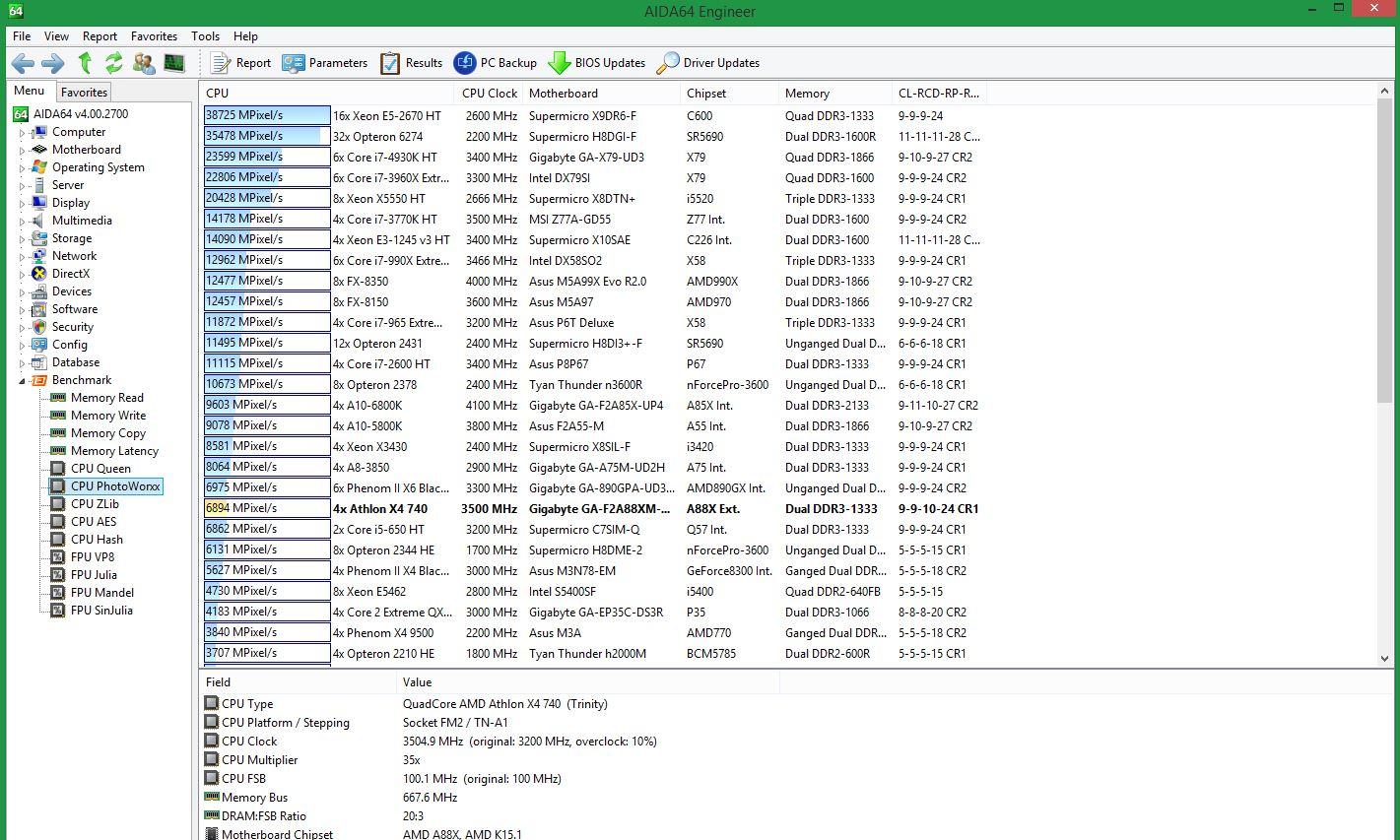This screenshot has width=1400, height=840.
Task: Click the results list scrollbar up arrow
Action: click(1384, 92)
